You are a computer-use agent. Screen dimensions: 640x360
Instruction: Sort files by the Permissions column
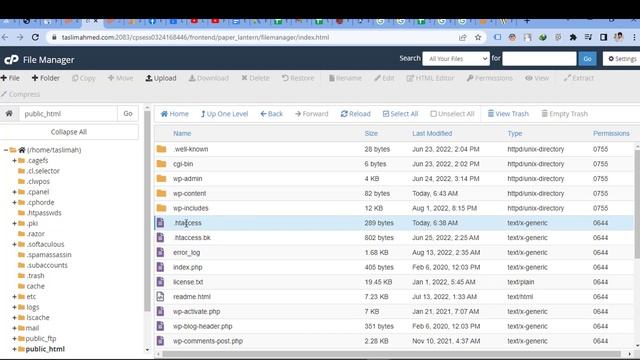click(x=611, y=133)
